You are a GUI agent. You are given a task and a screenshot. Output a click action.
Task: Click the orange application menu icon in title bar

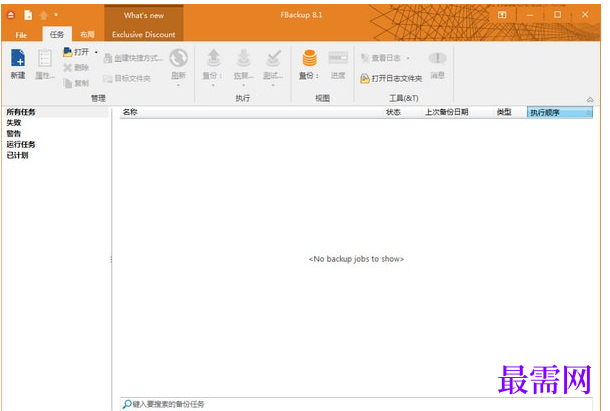(x=11, y=15)
